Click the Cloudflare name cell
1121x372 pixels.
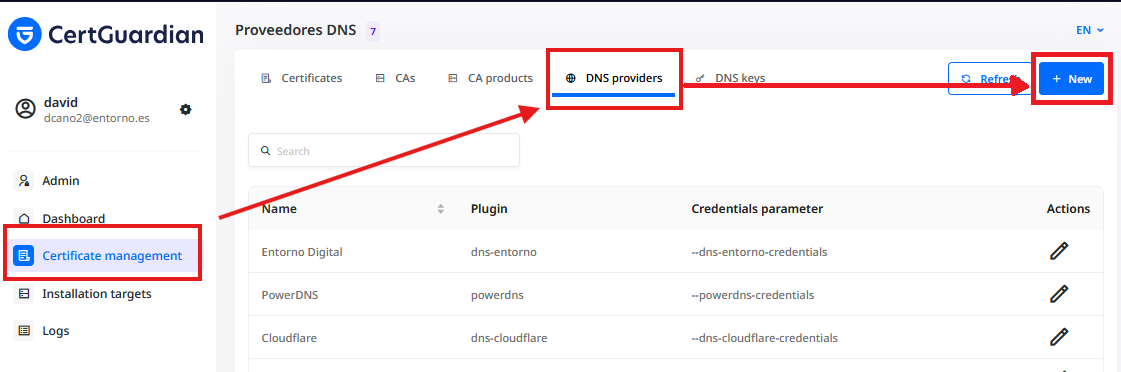click(x=289, y=338)
